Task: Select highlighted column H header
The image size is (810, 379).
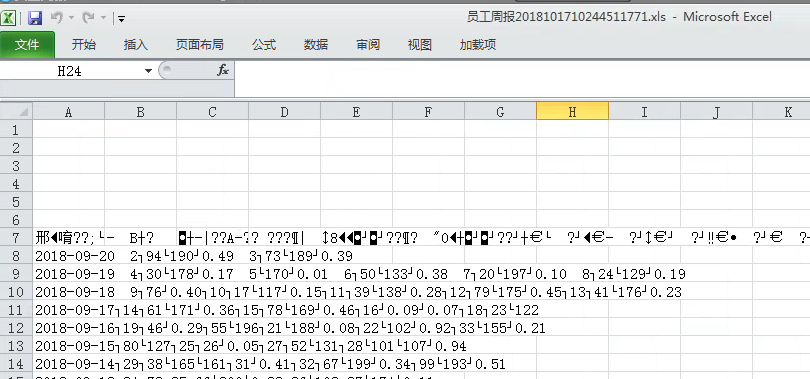Action: pos(572,112)
